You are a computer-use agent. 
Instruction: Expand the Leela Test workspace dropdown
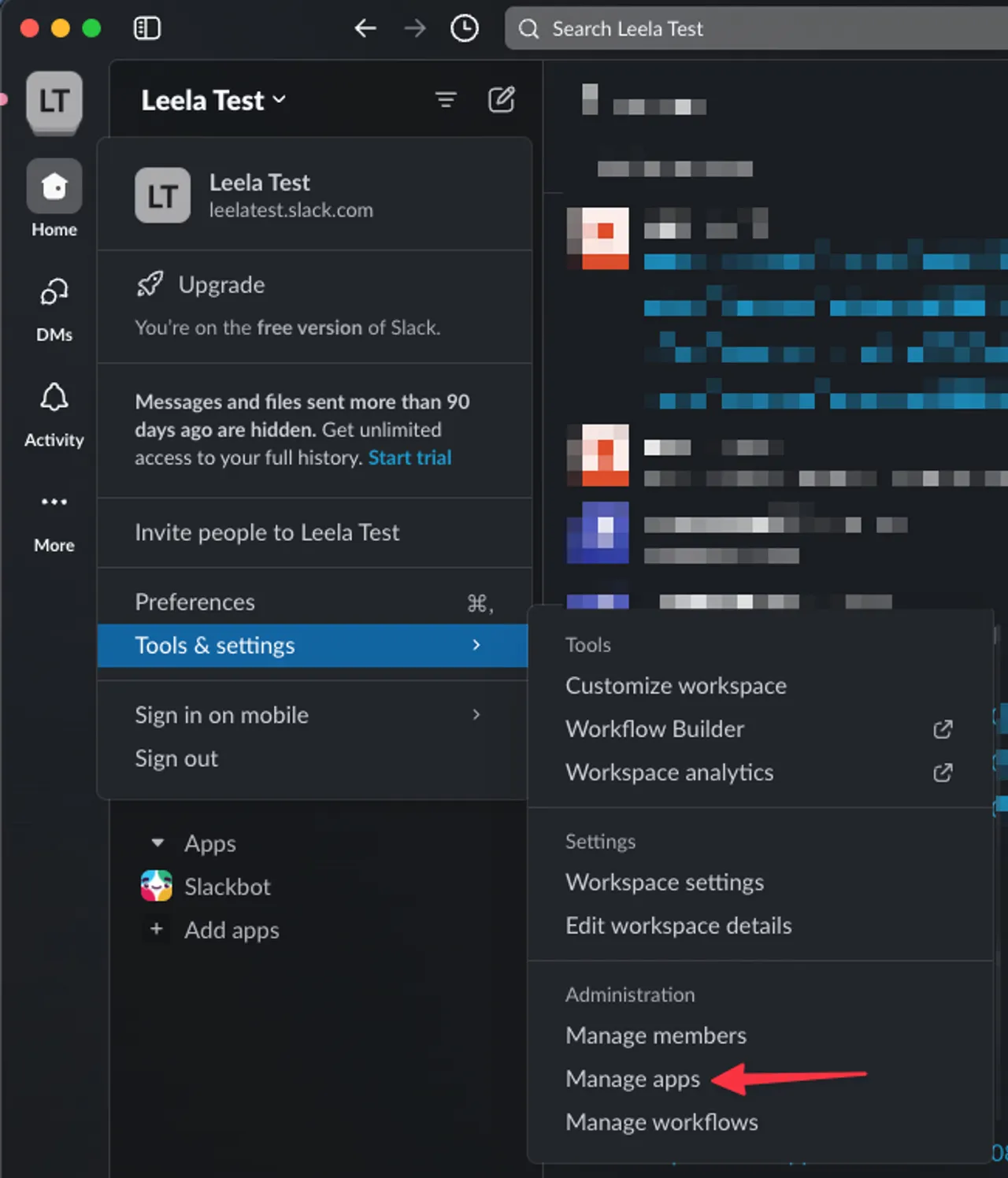point(213,101)
